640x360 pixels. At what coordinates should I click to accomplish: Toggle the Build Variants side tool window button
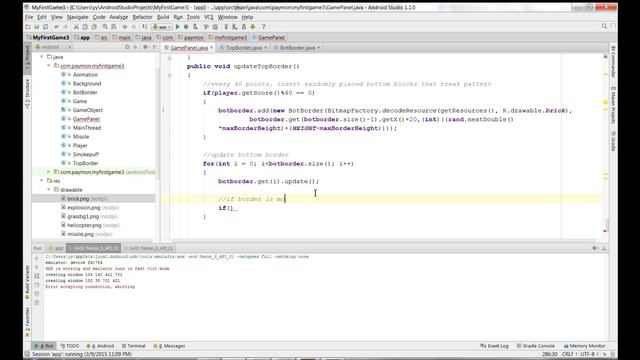point(27,282)
